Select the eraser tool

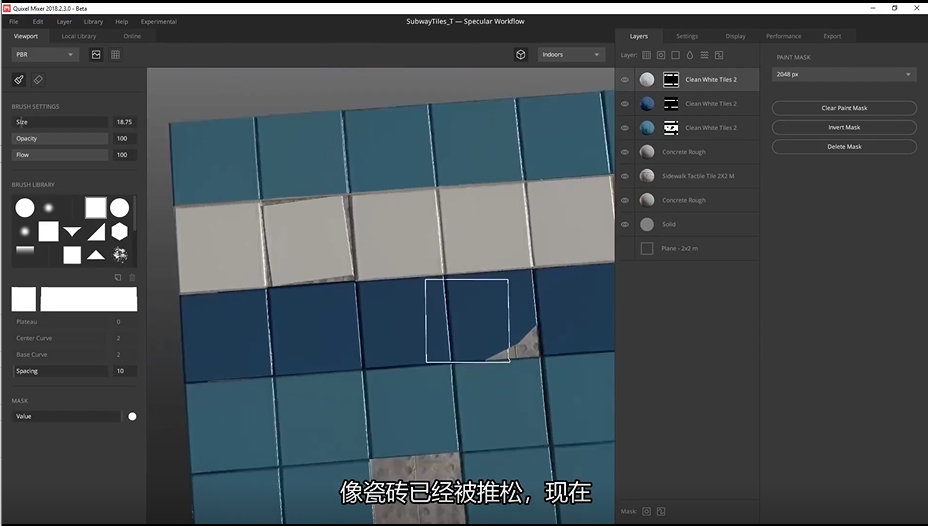coord(38,80)
